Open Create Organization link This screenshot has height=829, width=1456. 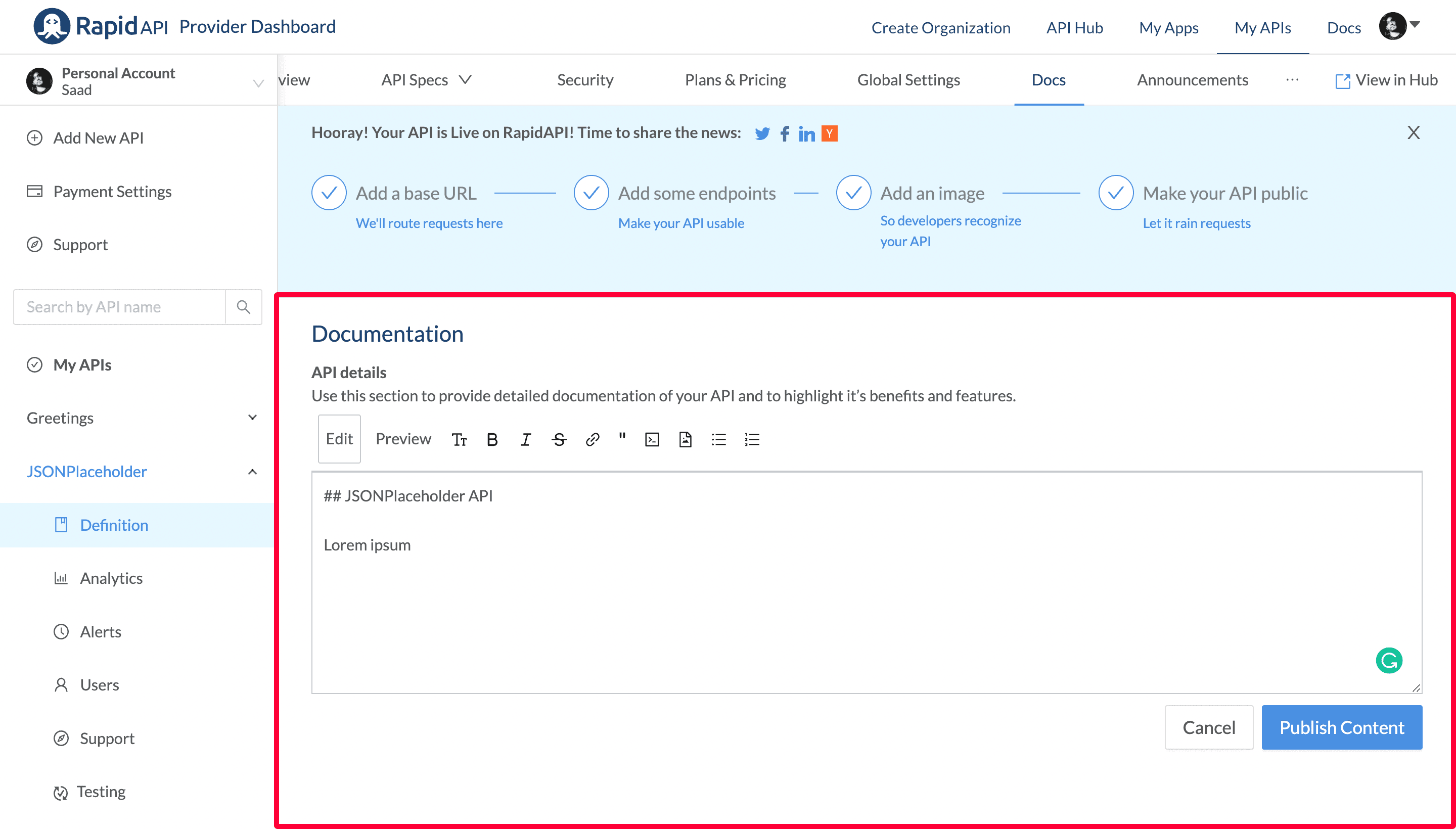click(x=941, y=27)
